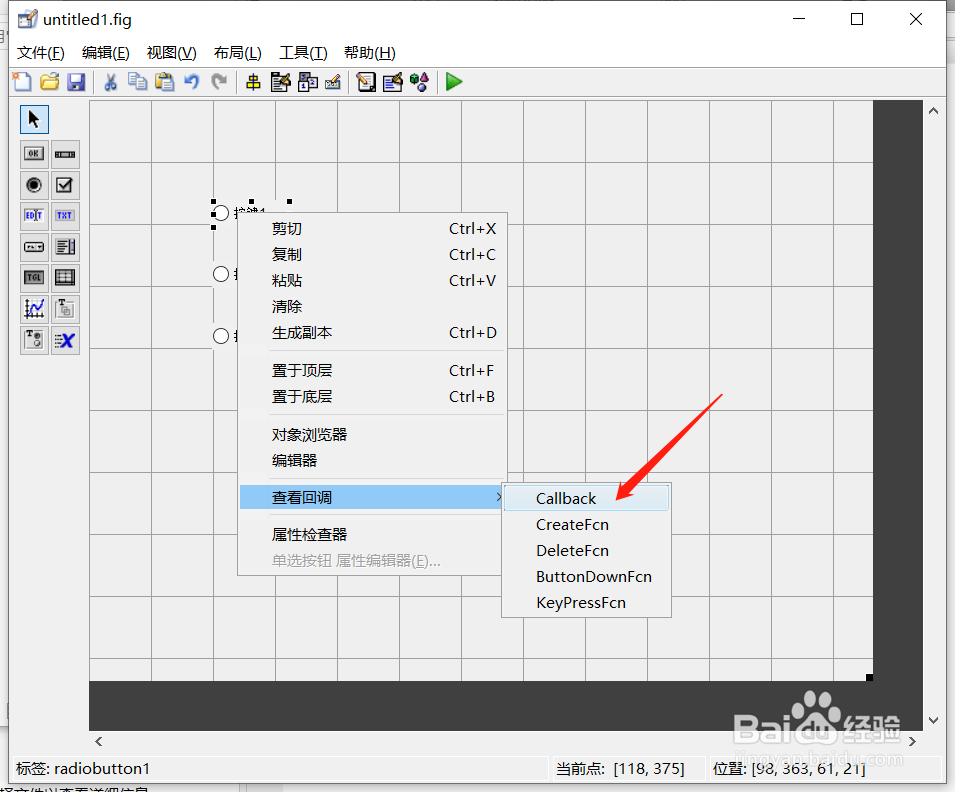Open the 编辑(E) menu
This screenshot has width=955, height=792.
pyautogui.click(x=106, y=53)
